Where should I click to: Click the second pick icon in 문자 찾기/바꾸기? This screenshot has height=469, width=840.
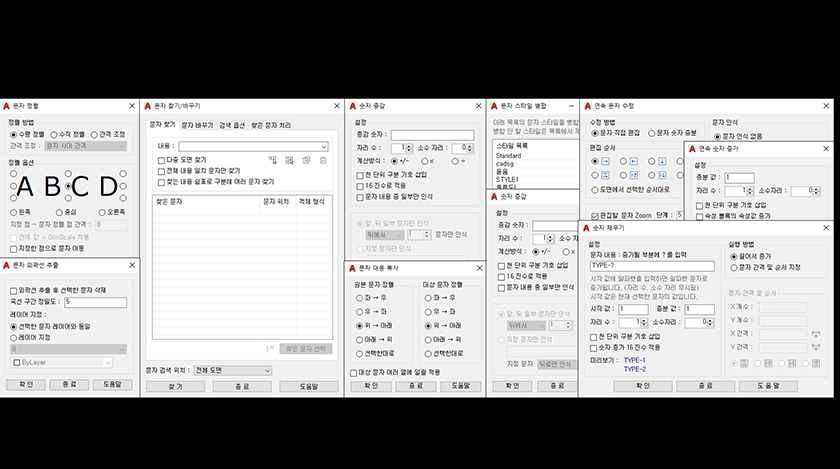pyautogui.click(x=289, y=160)
